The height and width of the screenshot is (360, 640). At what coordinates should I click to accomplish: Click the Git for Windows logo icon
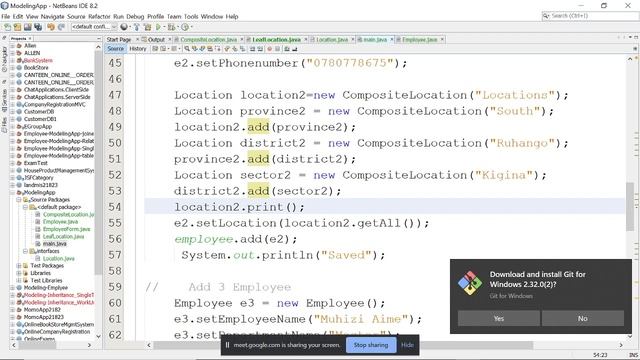(470, 283)
